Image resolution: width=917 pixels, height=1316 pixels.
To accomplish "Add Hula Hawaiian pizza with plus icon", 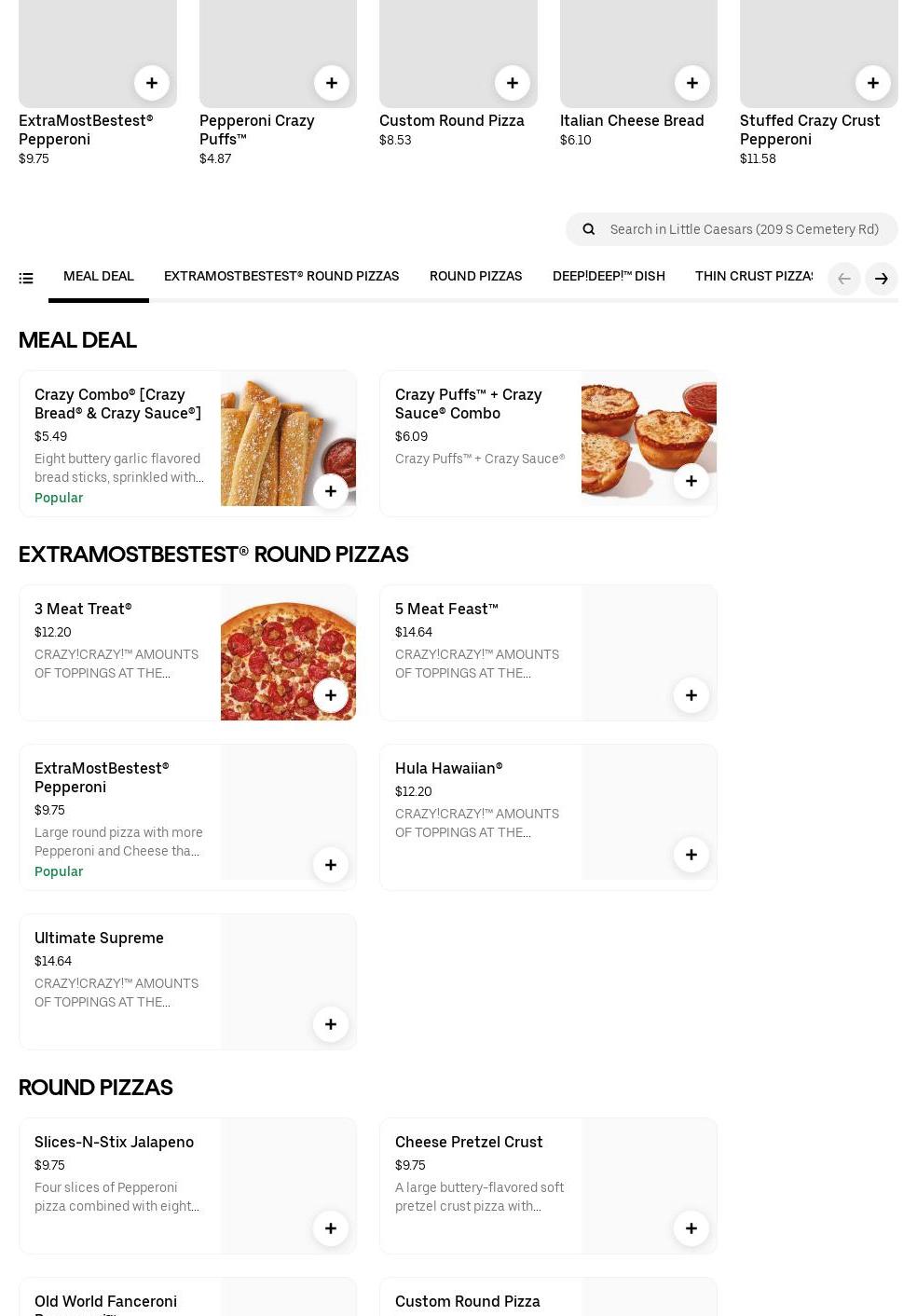I will coord(691,855).
